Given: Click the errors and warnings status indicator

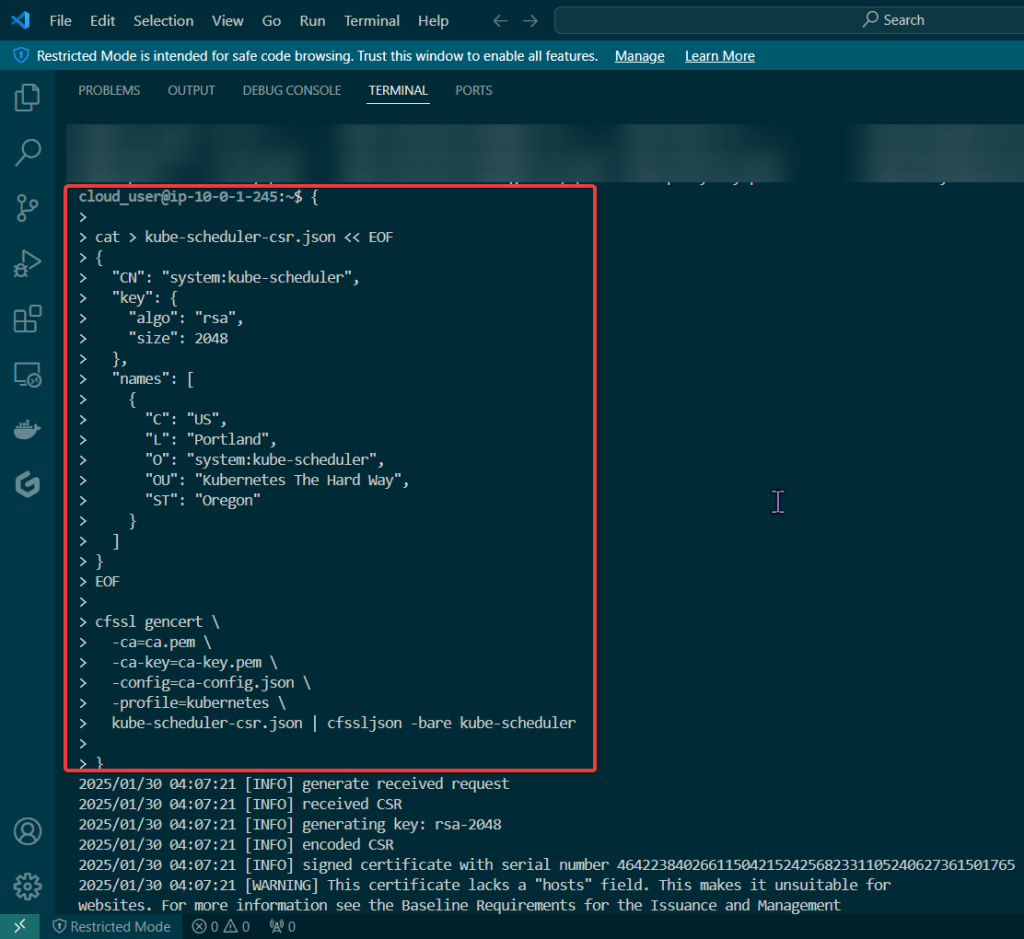Looking at the screenshot, I should 220,926.
